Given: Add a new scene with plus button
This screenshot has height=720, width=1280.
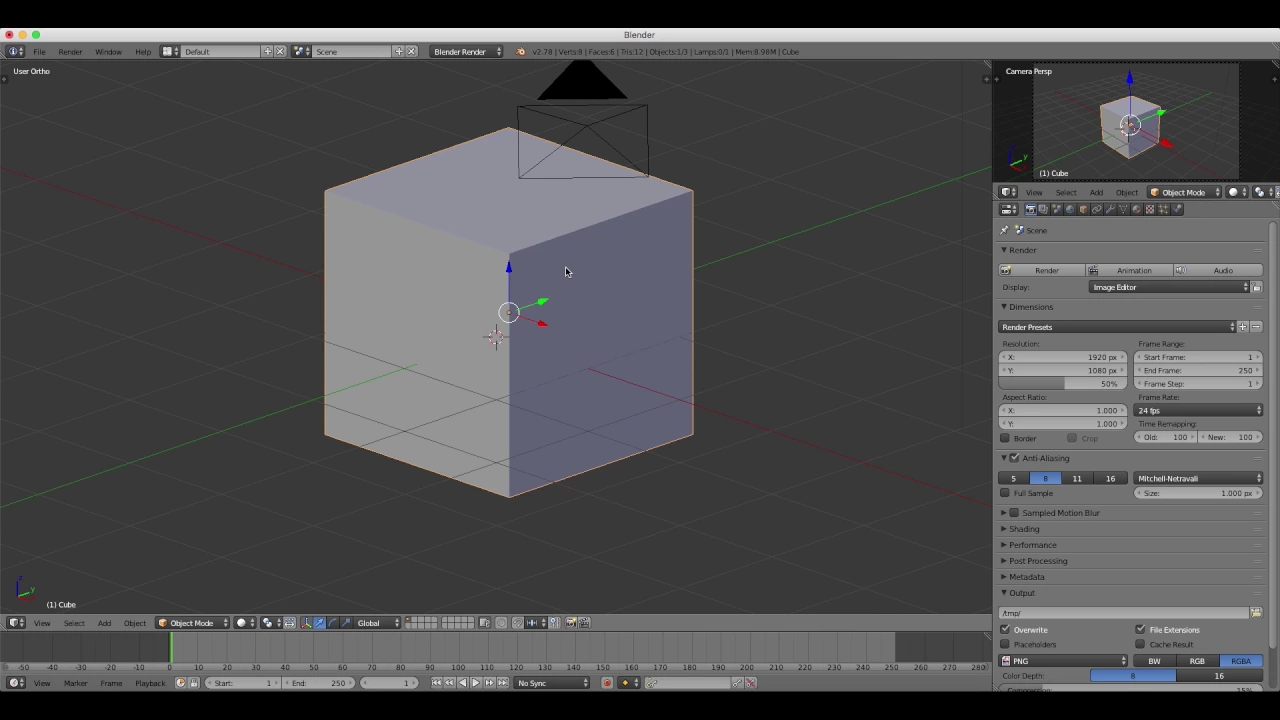Looking at the screenshot, I should [x=398, y=51].
